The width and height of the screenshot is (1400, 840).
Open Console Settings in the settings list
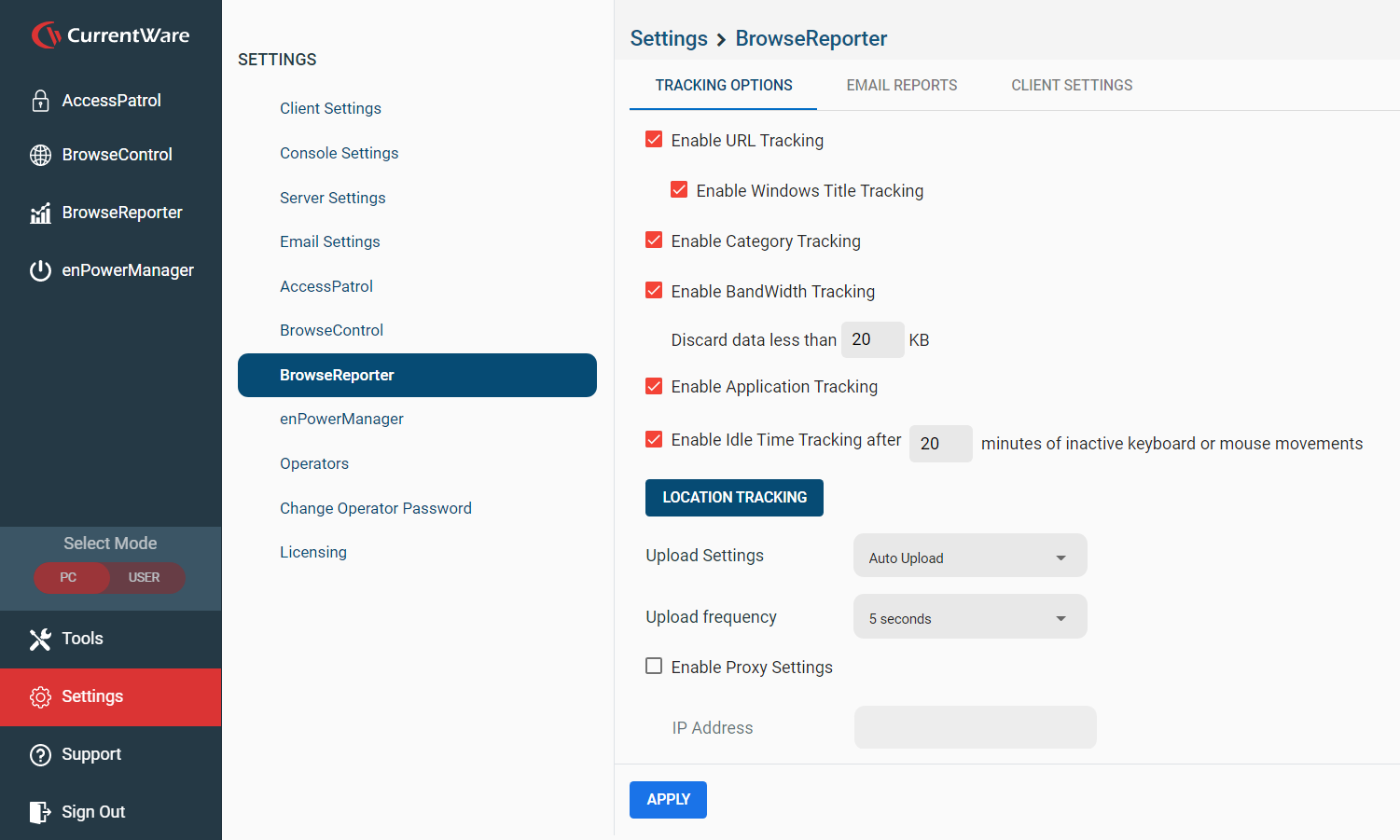339,153
